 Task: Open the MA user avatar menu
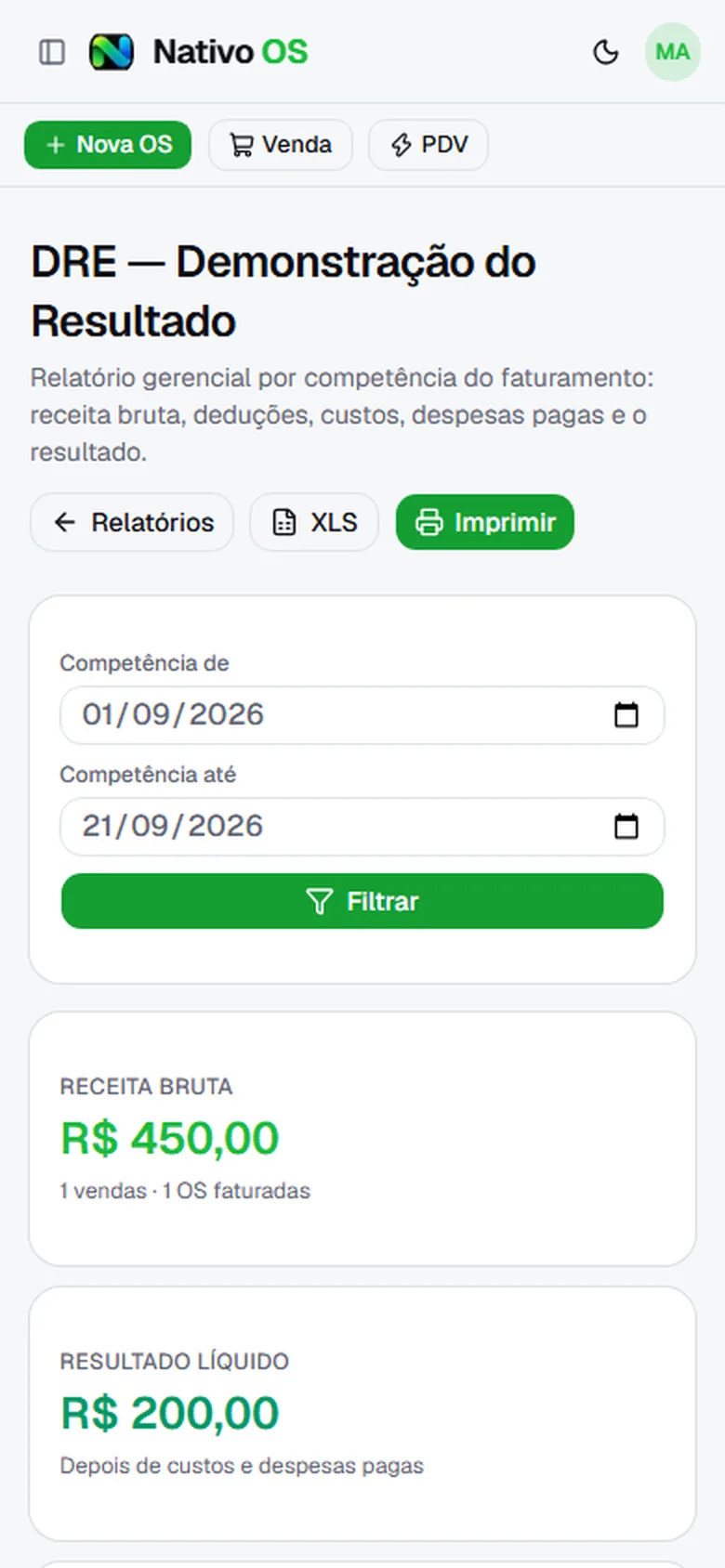pyautogui.click(x=672, y=52)
